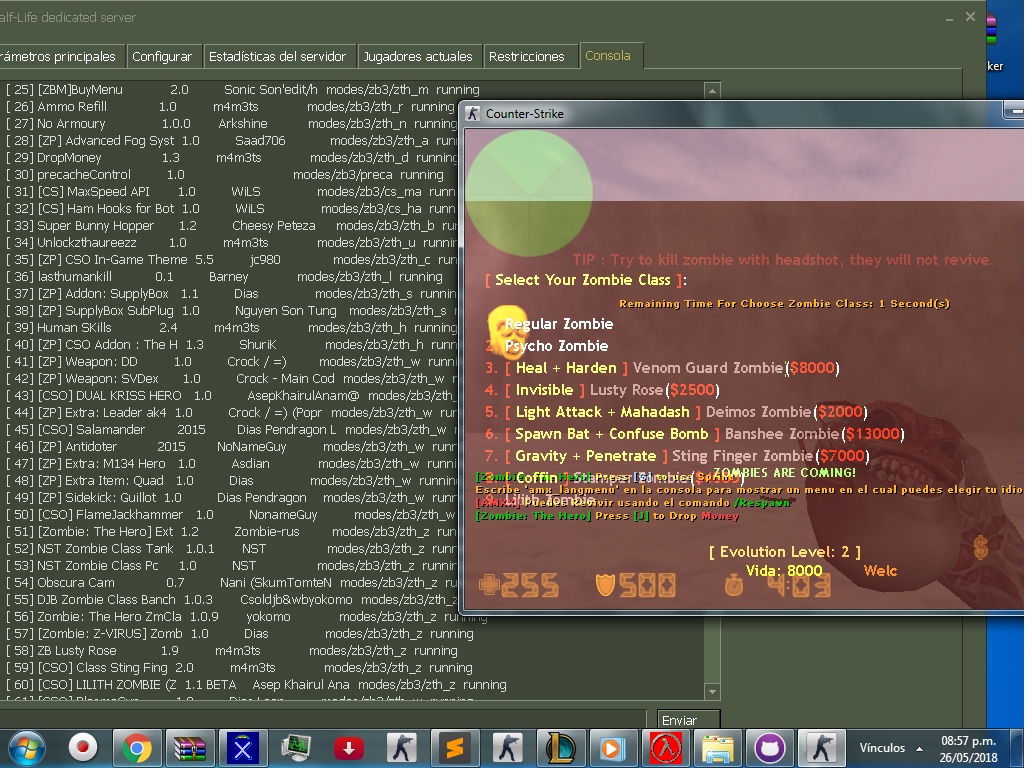Open the red download-arrow app in taskbar
Viewport: 1032px width, 768px height.
(x=349, y=748)
